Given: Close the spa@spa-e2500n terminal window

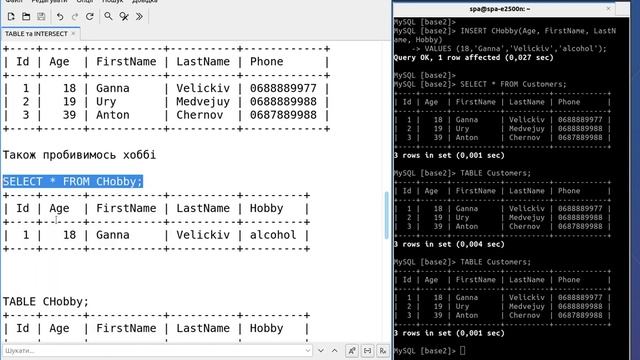Looking at the screenshot, I should point(608,8).
